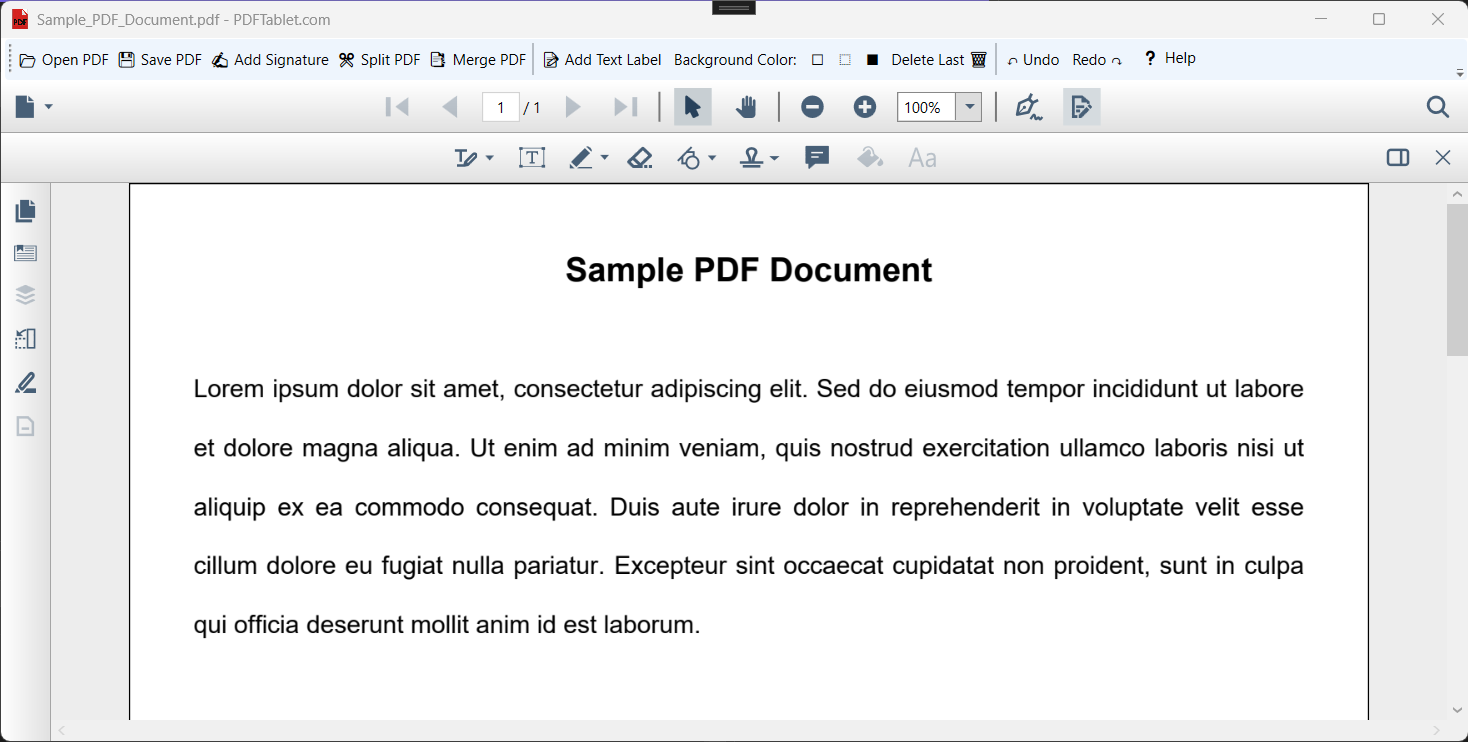Pick the white background color swatch
The height and width of the screenshot is (742, 1468).
point(817,60)
